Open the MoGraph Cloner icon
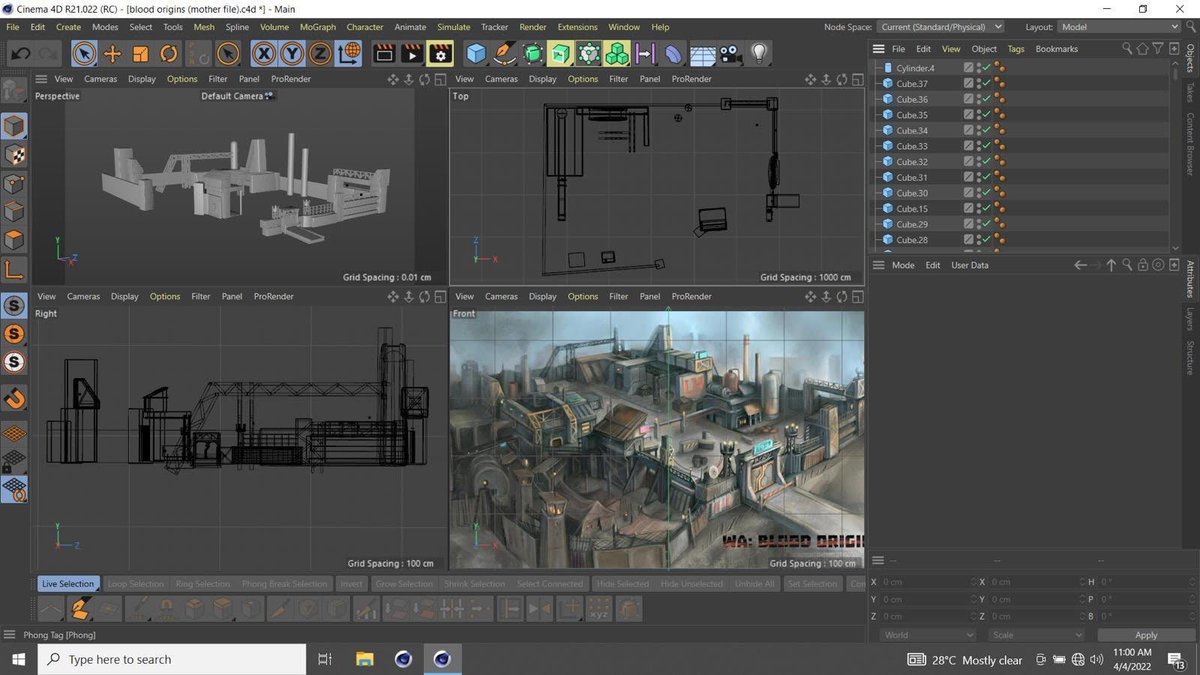The image size is (1200, 675). click(x=617, y=53)
